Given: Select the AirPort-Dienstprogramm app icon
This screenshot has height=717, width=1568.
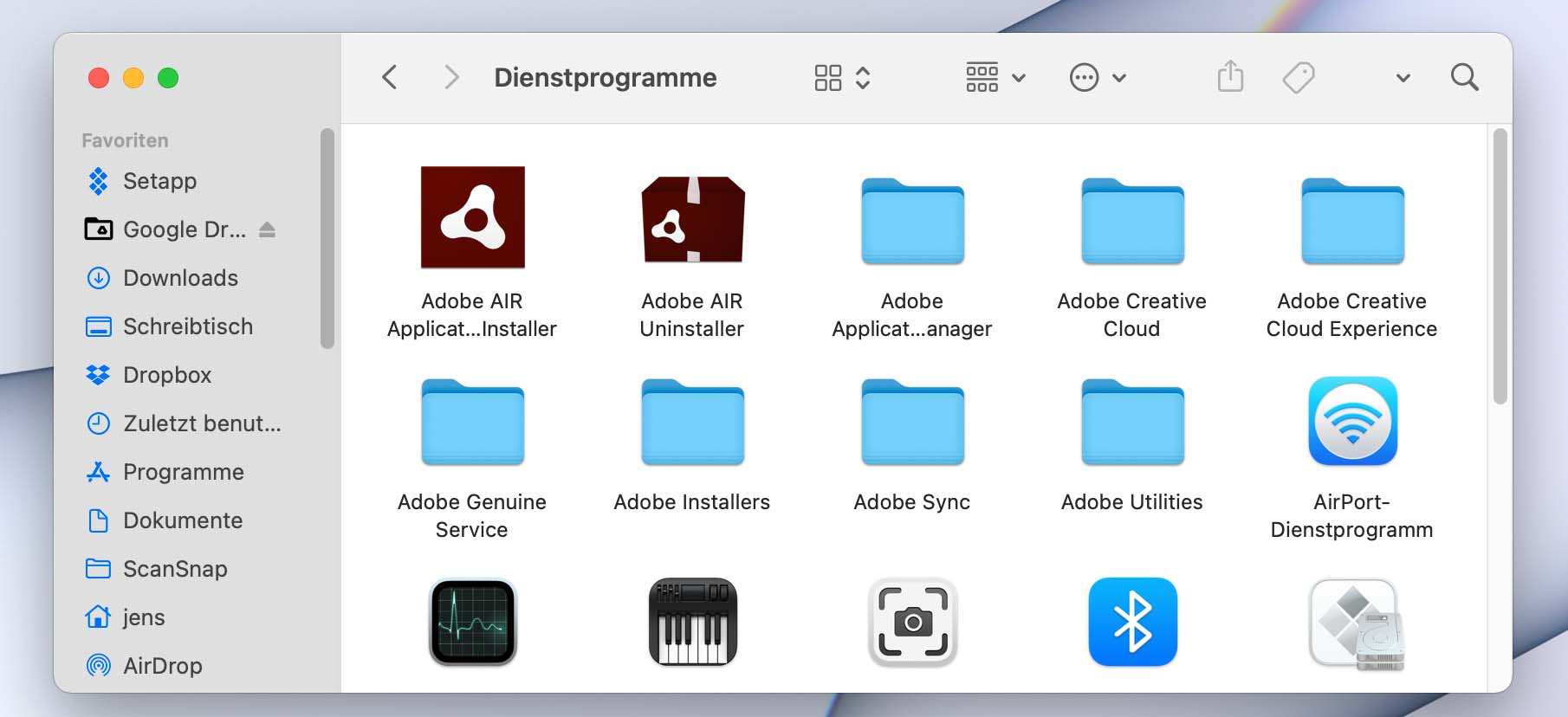Looking at the screenshot, I should point(1352,421).
